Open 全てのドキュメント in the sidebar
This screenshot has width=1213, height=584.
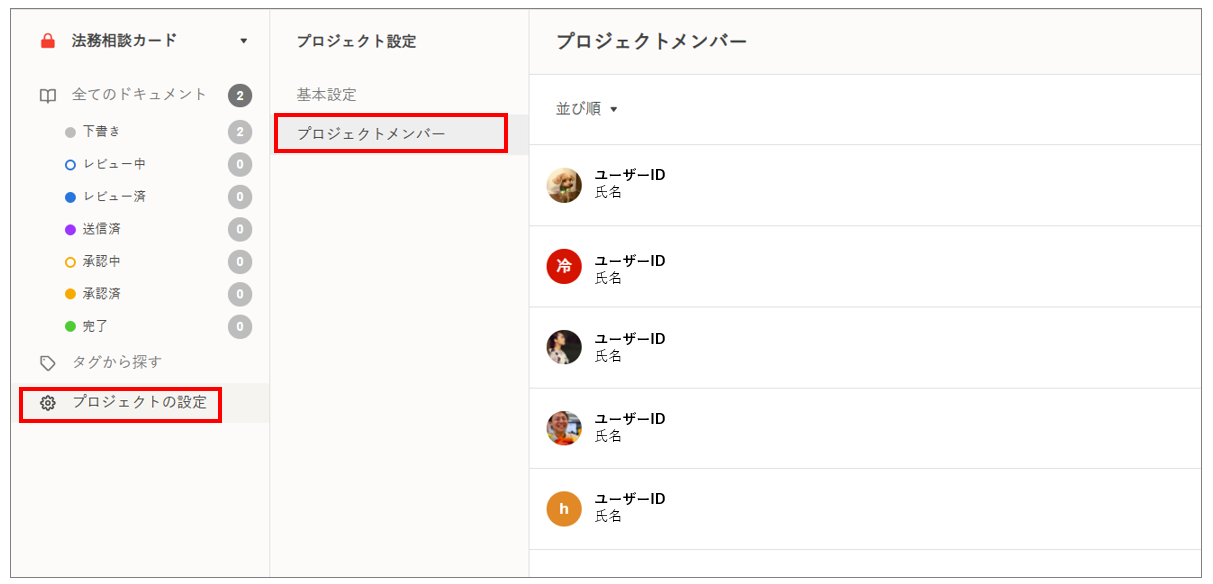click(139, 95)
